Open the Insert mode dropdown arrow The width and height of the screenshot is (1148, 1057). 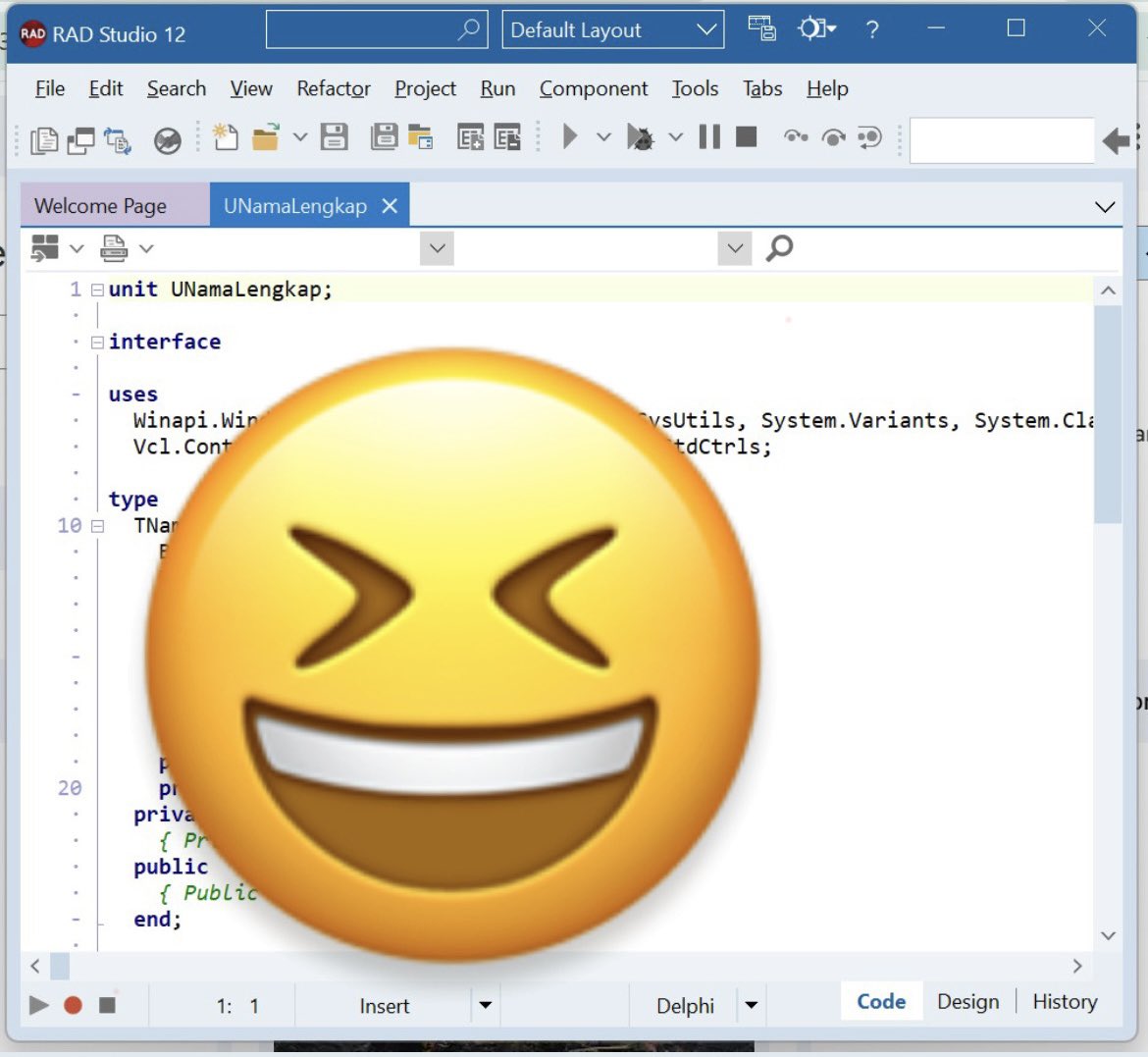(486, 1005)
